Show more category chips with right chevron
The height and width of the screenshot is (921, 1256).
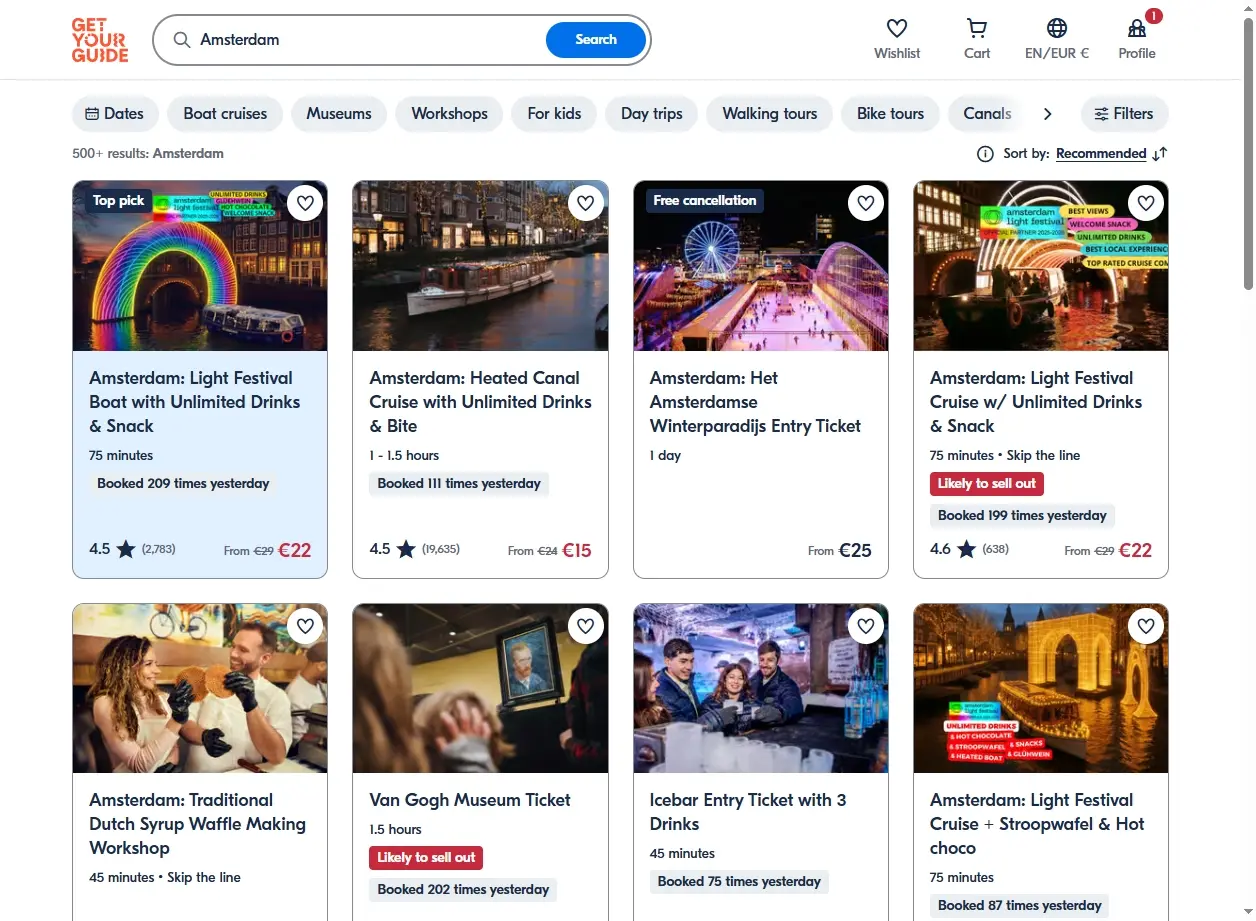pos(1047,114)
